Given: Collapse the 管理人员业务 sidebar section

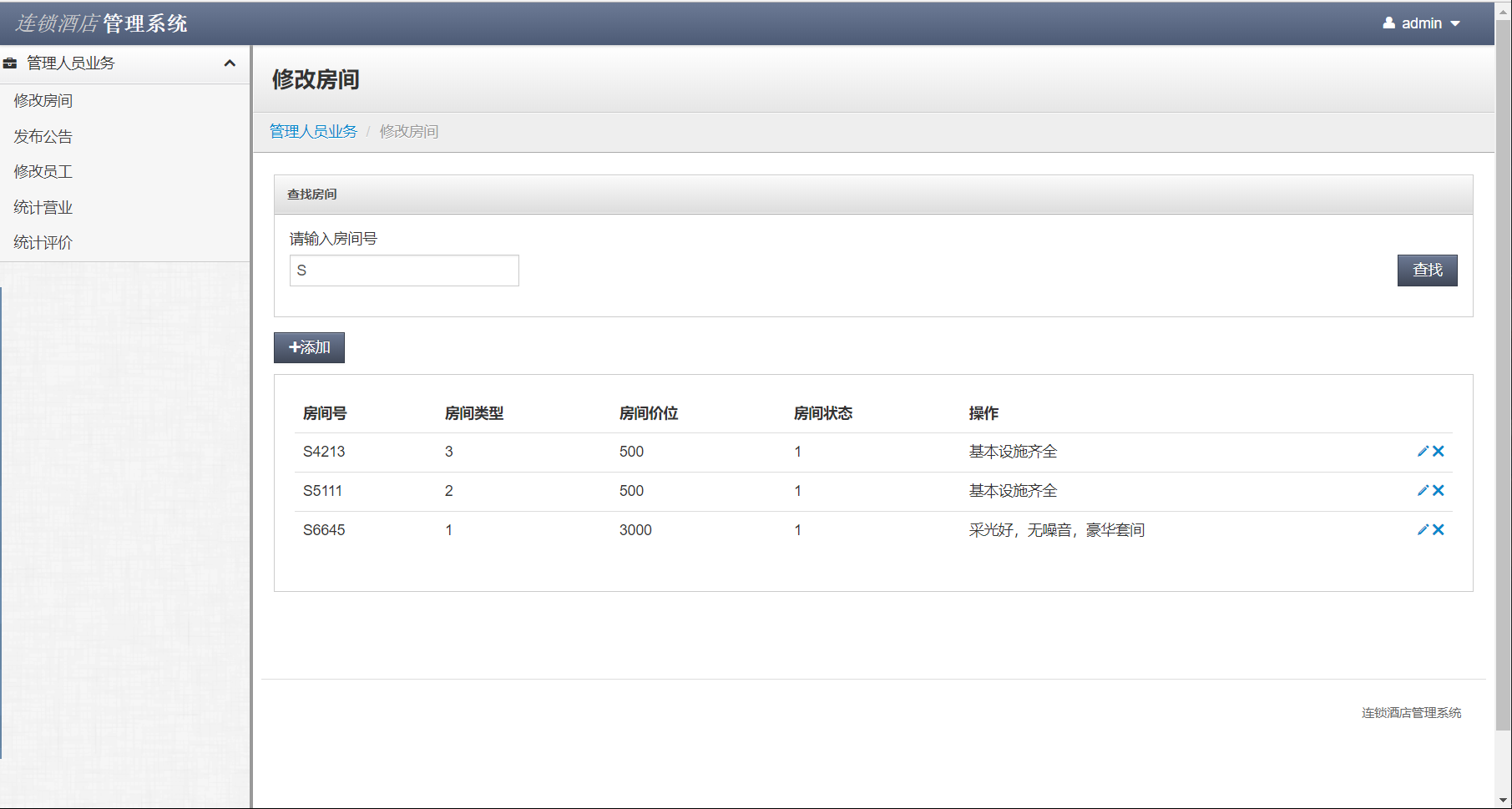Looking at the screenshot, I should 230,63.
